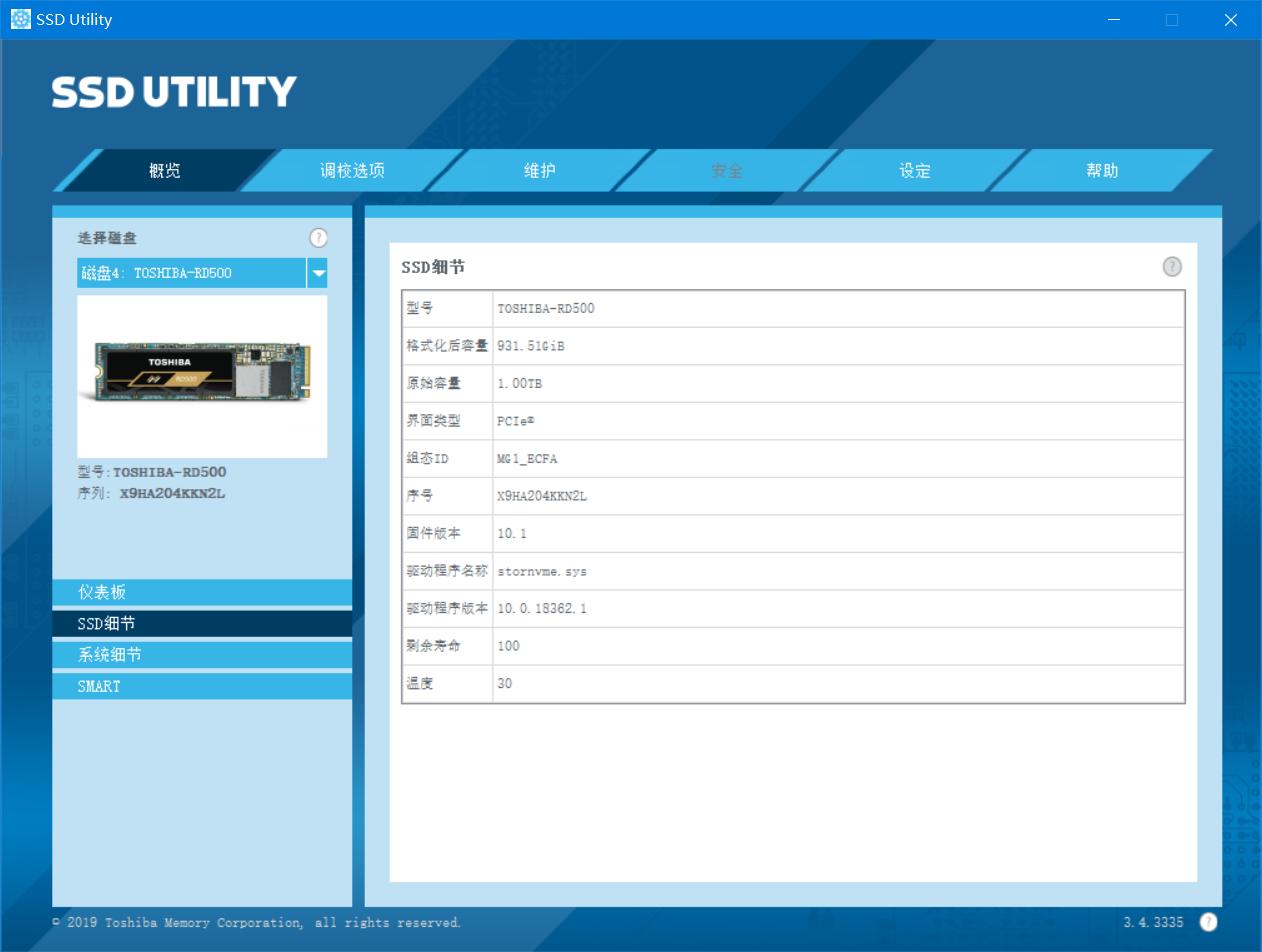The image size is (1262, 952).
Task: Open the 调校选项 tab
Action: pos(352,171)
